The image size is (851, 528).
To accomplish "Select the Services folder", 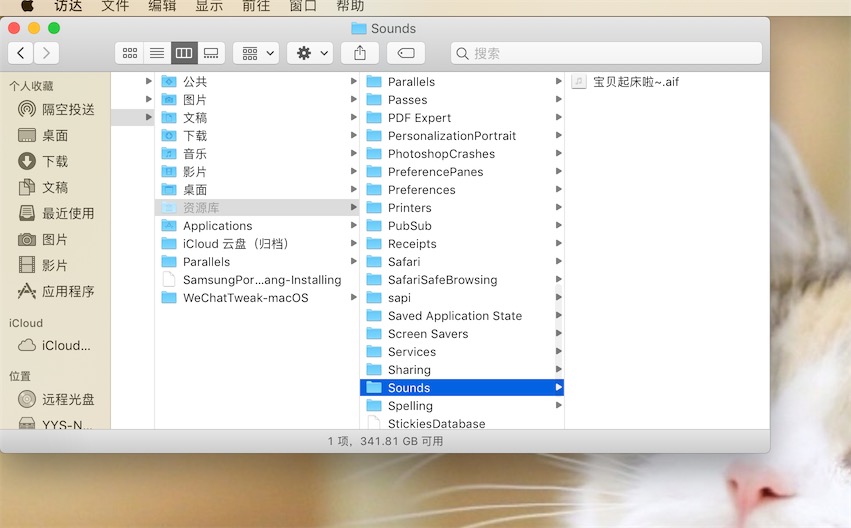I will coord(462,351).
